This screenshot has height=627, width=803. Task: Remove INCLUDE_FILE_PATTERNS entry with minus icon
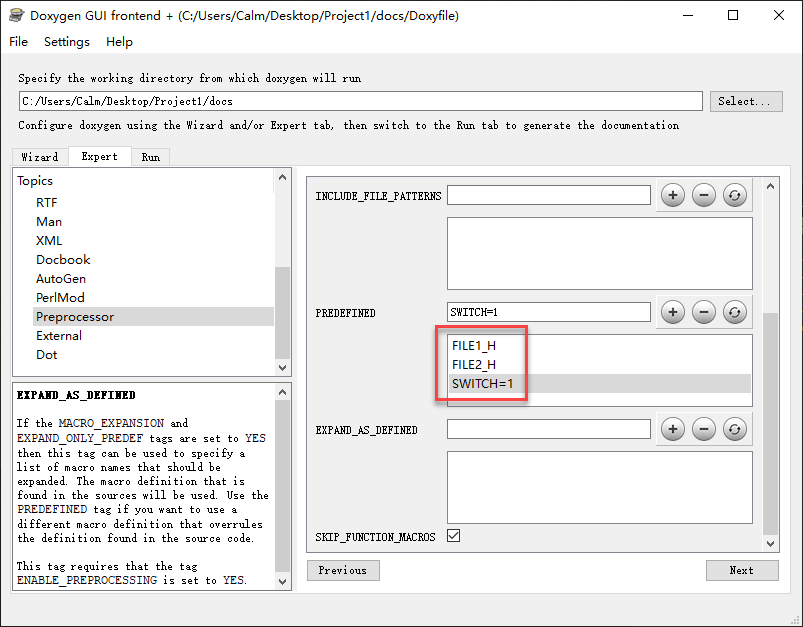(x=704, y=195)
